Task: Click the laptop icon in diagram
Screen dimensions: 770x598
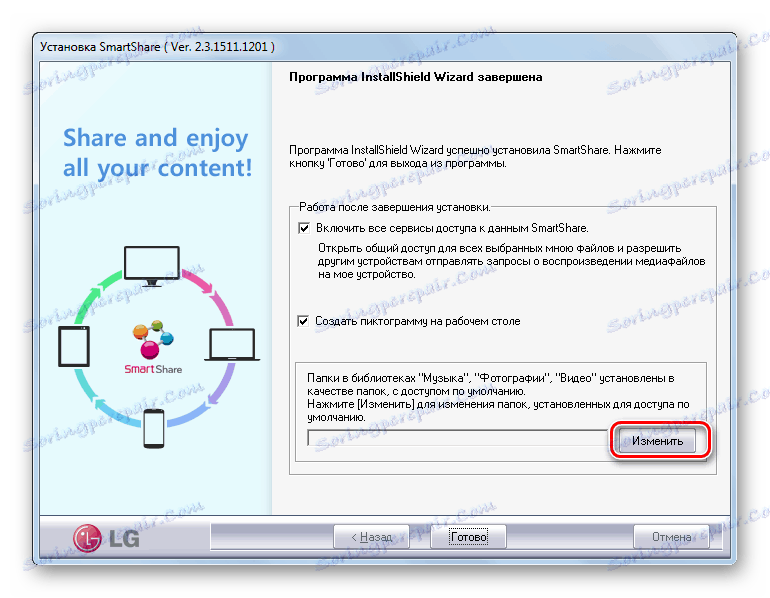Action: [232, 345]
